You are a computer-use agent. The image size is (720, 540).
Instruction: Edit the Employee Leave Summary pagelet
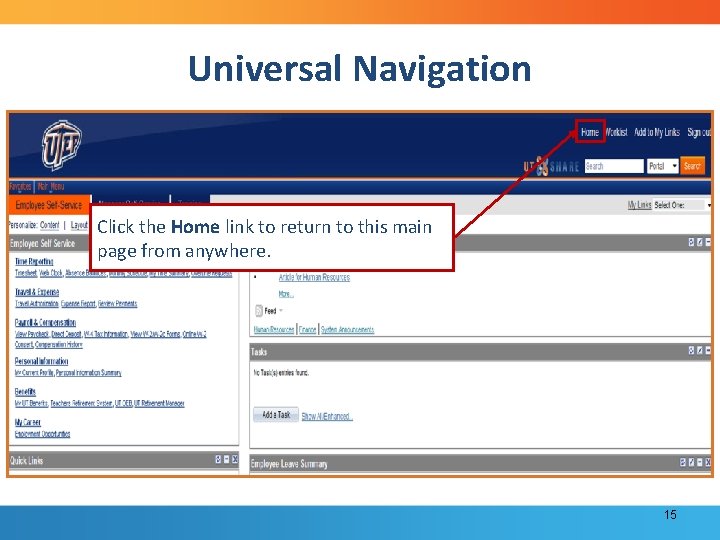[x=692, y=462]
